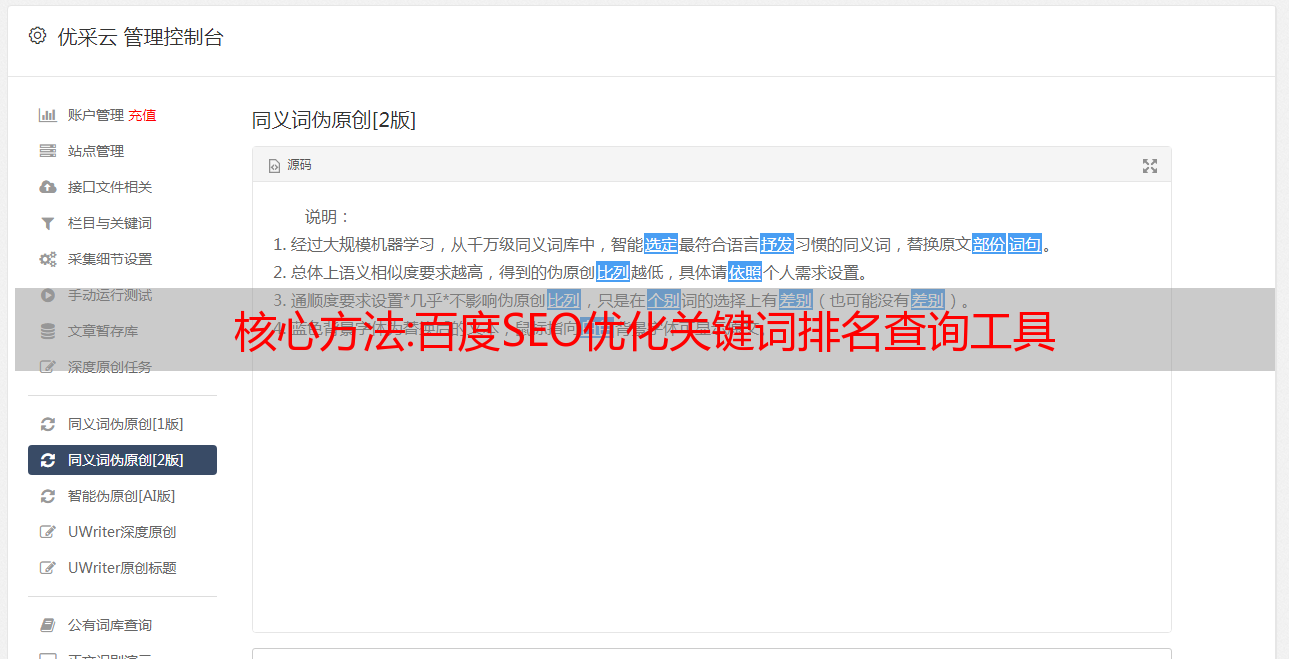The image size is (1289, 659).
Task: Open 账户管理 bar chart icon
Action: 47,115
